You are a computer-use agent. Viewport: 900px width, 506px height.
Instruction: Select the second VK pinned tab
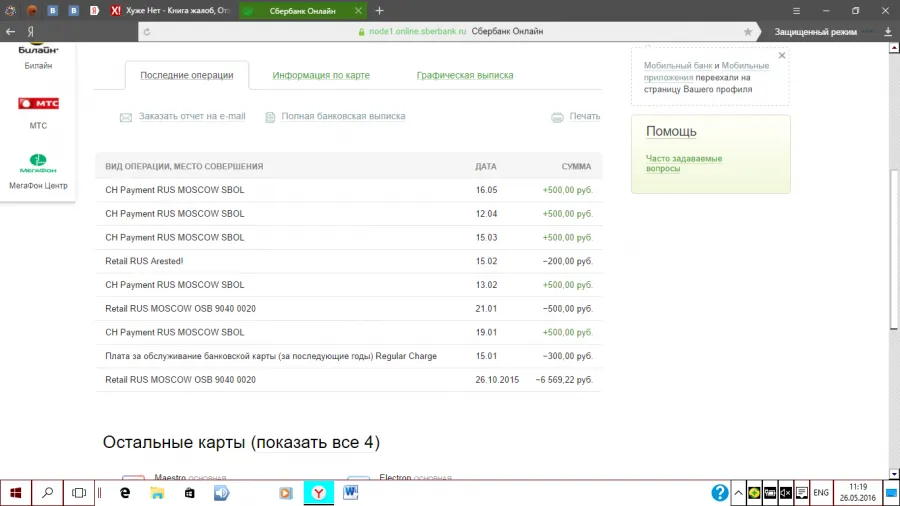(73, 10)
